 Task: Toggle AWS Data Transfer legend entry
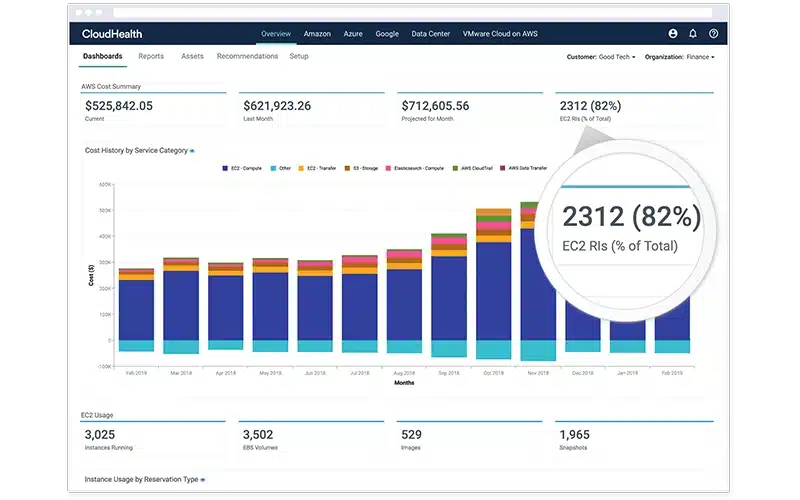coord(523,168)
